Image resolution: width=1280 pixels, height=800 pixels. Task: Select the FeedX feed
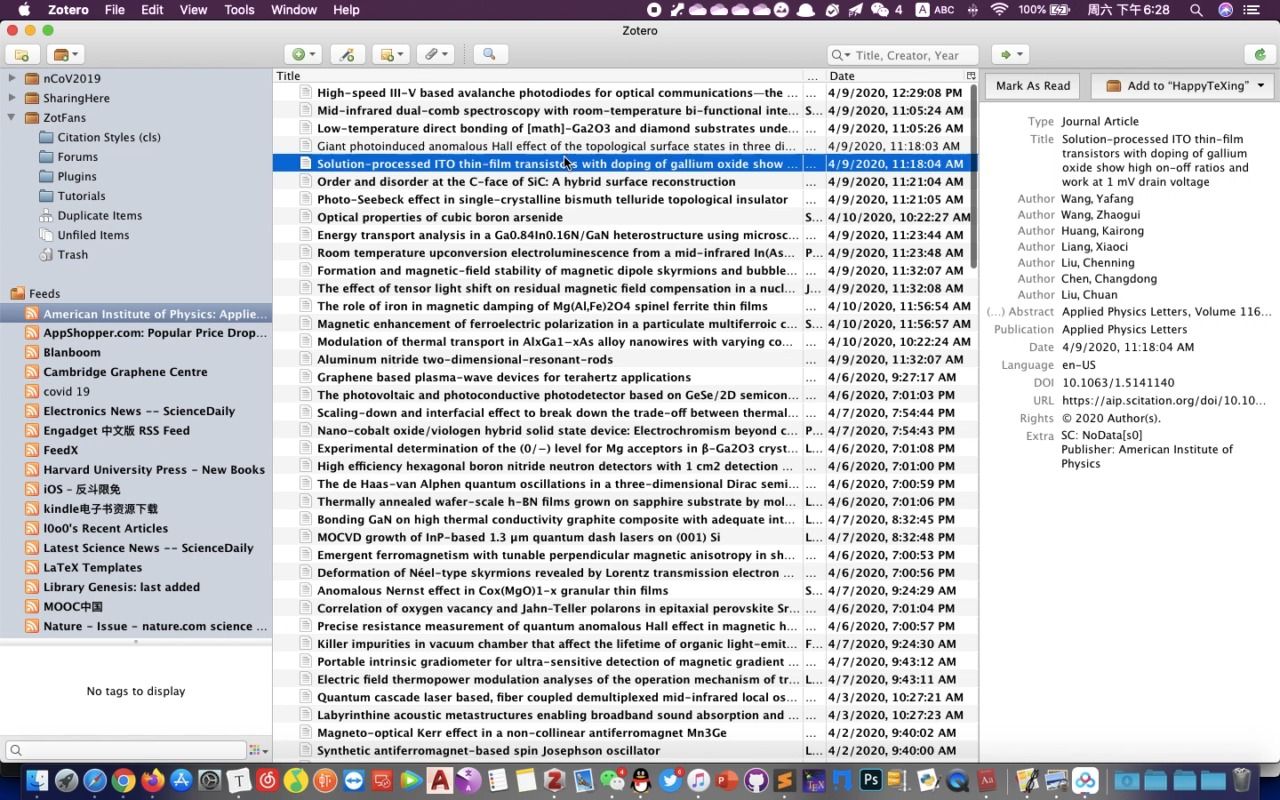(x=60, y=450)
